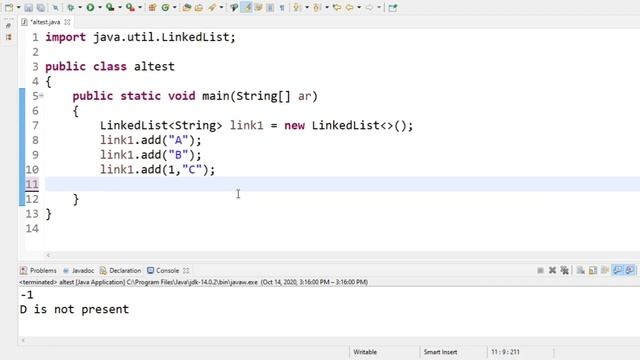Select the Console tab
Screen dimensions: 640x360
[163, 271]
